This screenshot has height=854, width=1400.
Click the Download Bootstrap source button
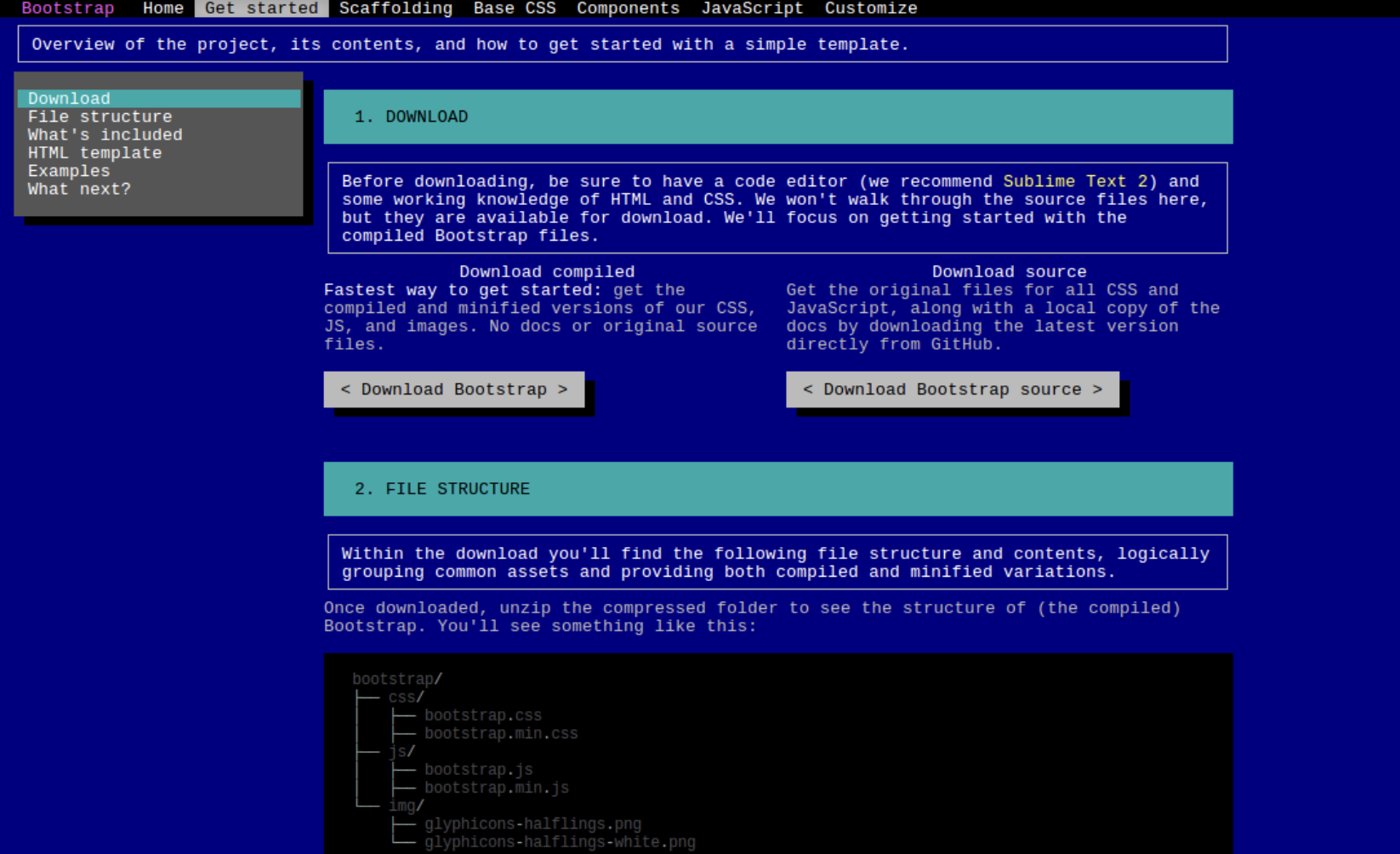(953, 390)
